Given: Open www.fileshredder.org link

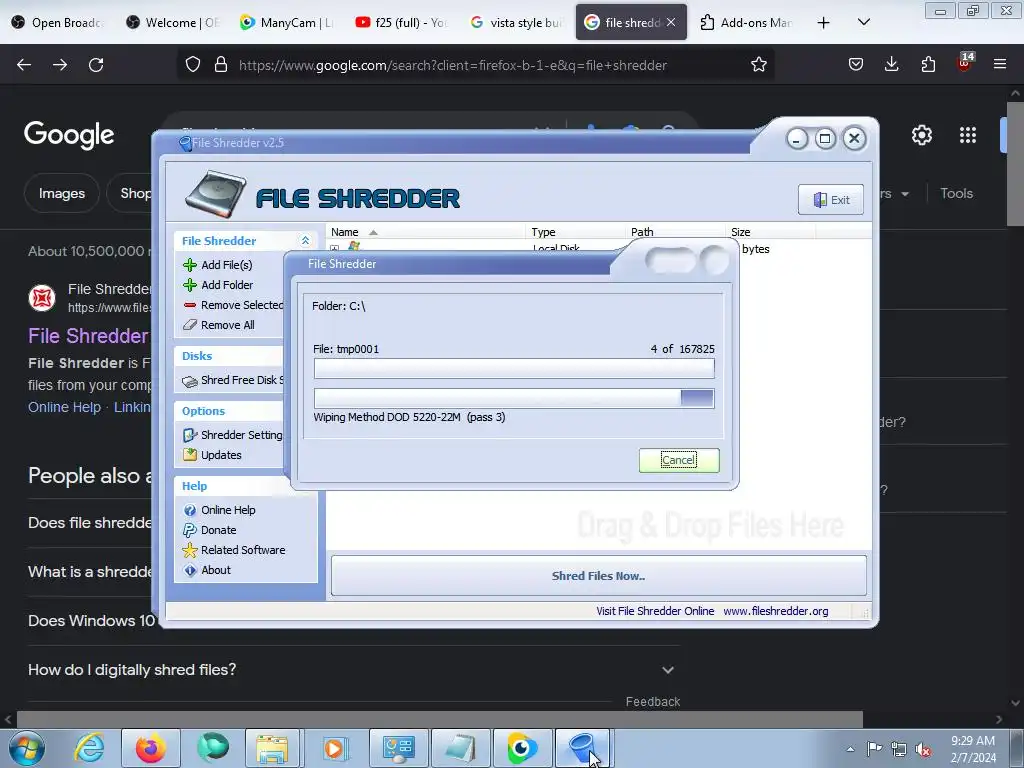Looking at the screenshot, I should 775,611.
